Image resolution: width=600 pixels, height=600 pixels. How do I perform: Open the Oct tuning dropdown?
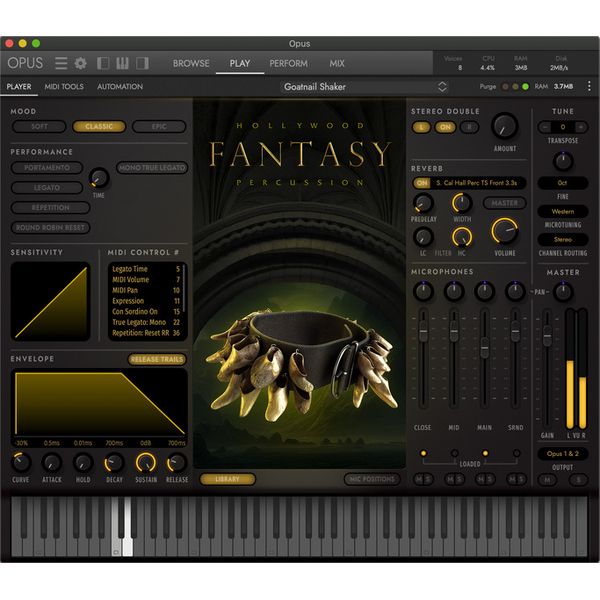562,183
